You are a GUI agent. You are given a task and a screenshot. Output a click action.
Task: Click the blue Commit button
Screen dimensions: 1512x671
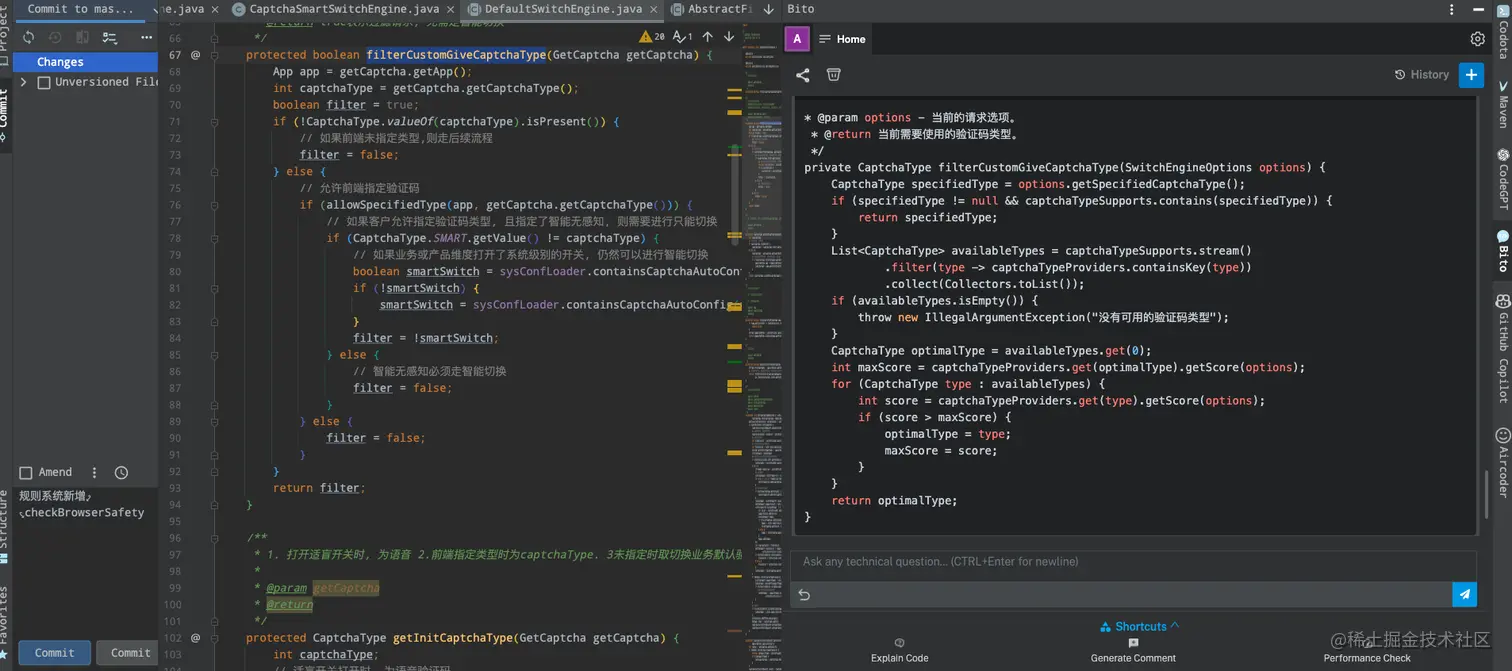point(54,653)
